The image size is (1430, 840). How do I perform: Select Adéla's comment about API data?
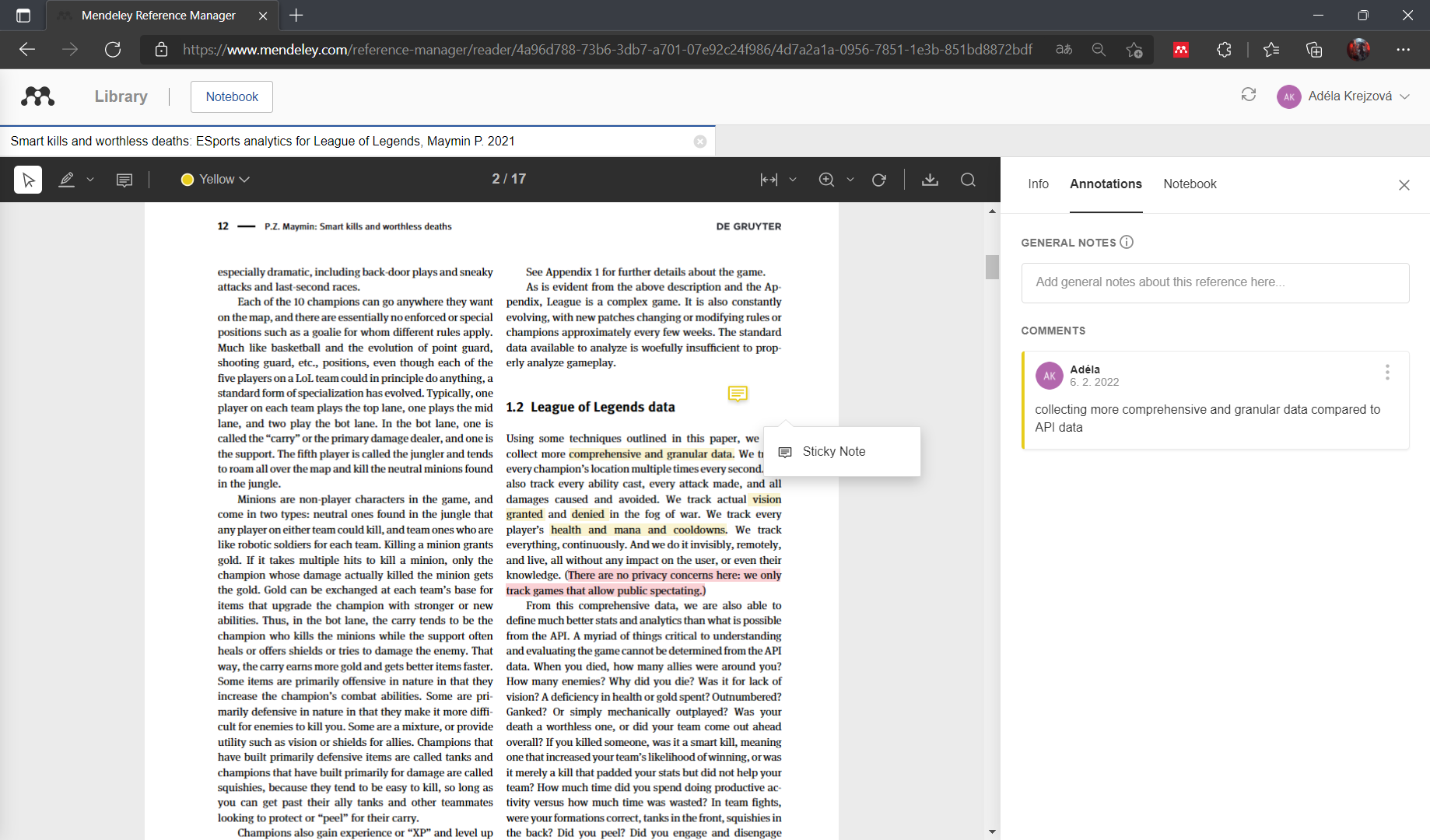(1216, 400)
